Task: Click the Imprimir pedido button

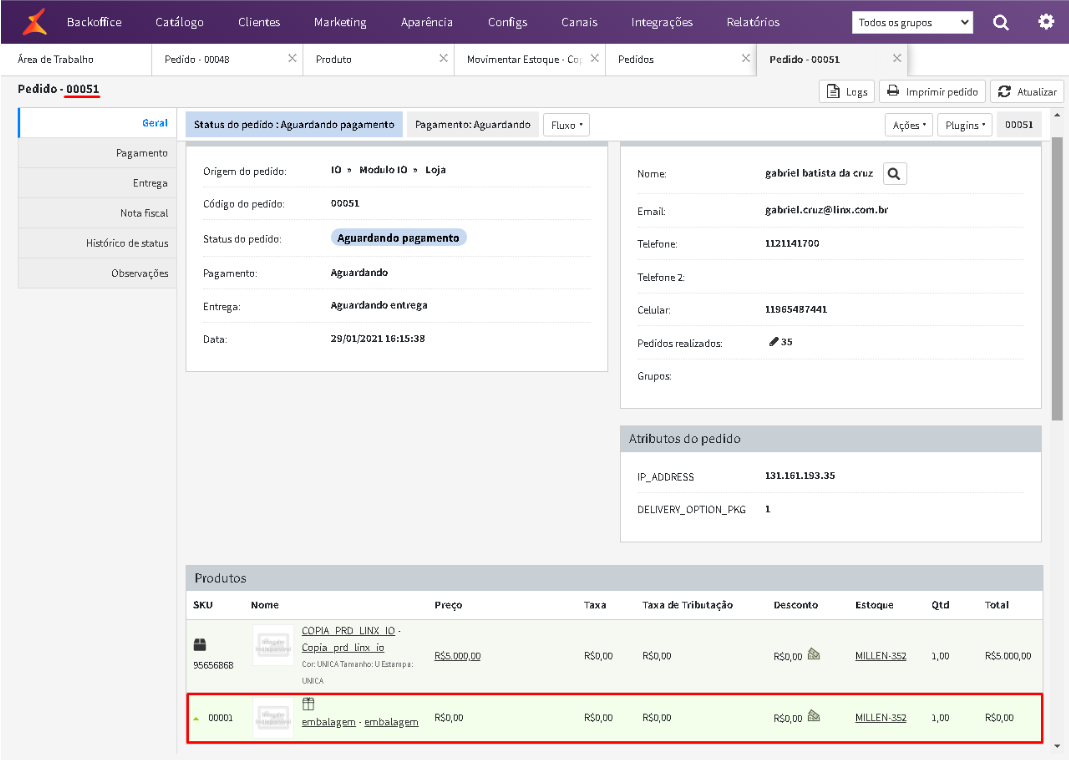Action: coord(932,91)
